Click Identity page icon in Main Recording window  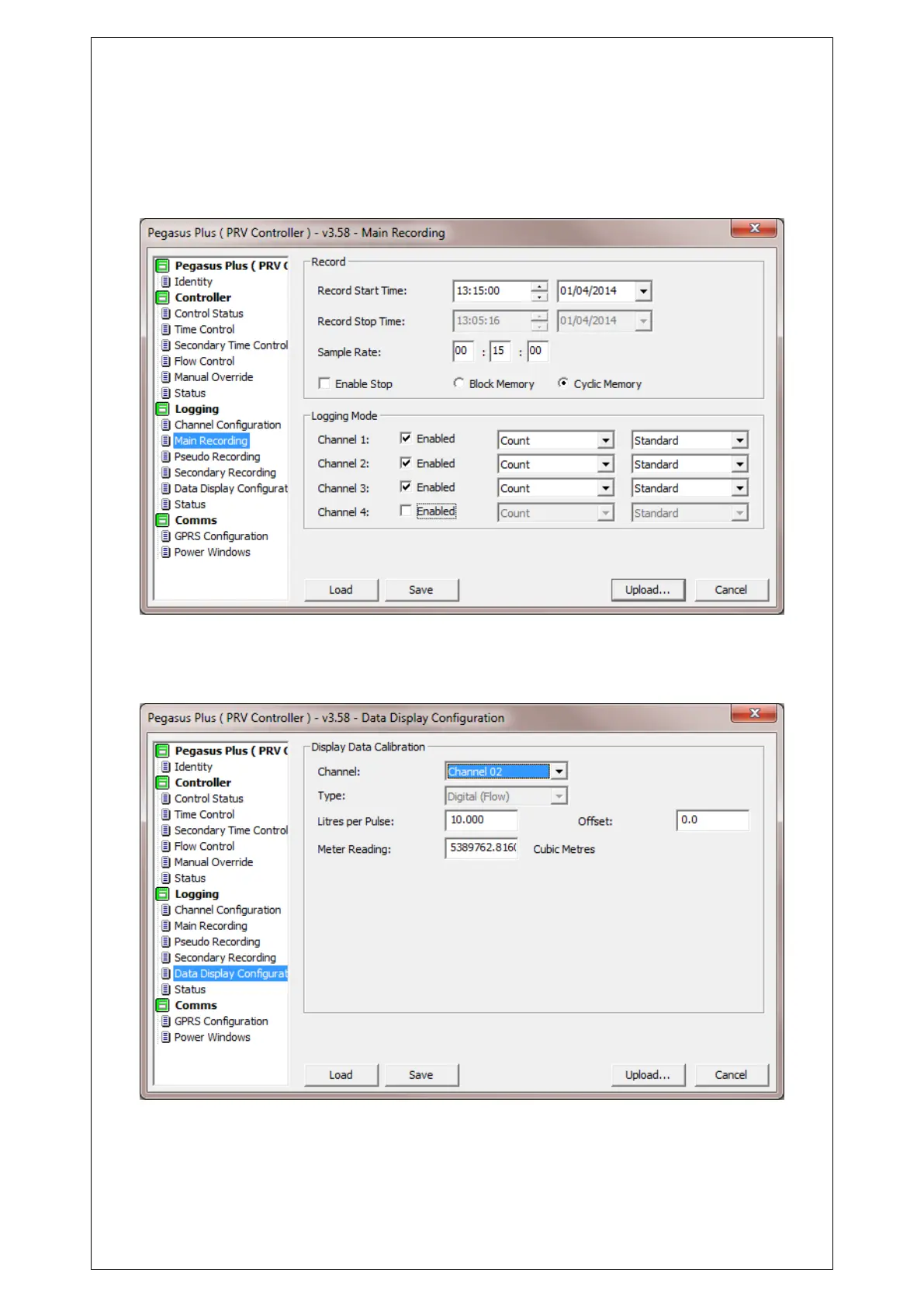(x=165, y=282)
